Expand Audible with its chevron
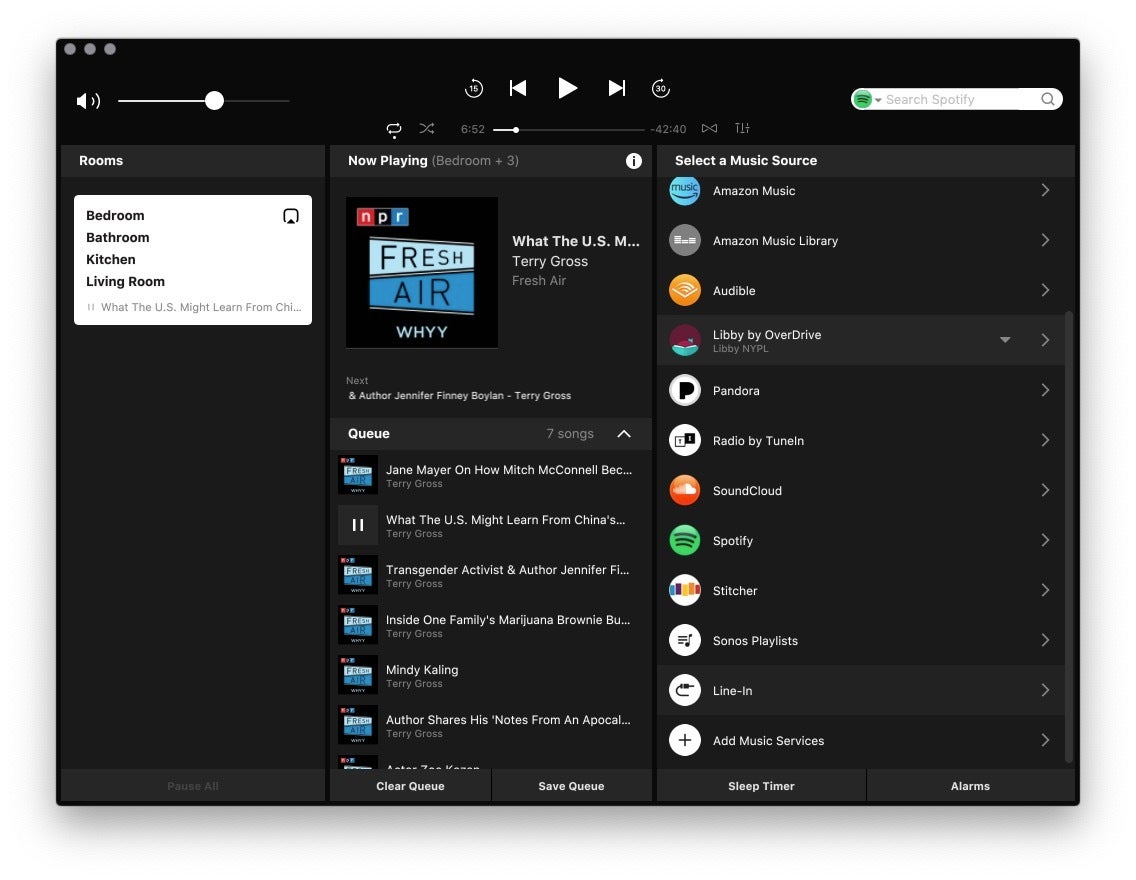 [x=1045, y=290]
